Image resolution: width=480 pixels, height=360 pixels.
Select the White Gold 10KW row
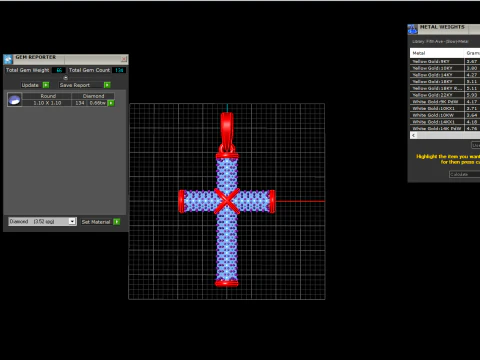445,115
